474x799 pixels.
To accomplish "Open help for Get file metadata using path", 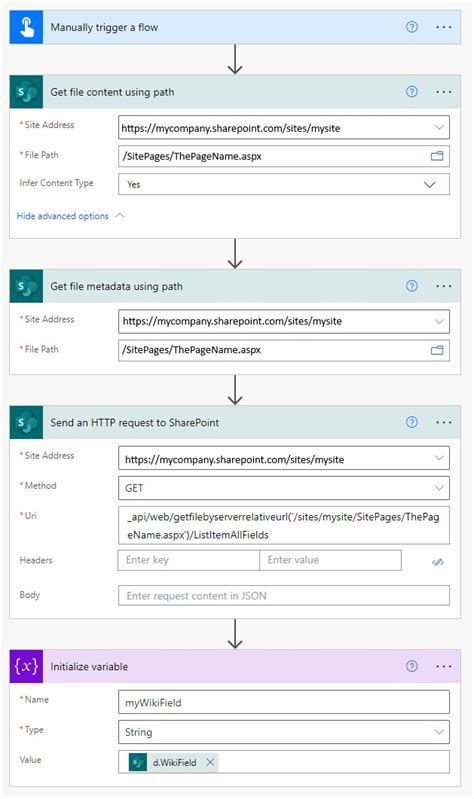I will tap(411, 286).
